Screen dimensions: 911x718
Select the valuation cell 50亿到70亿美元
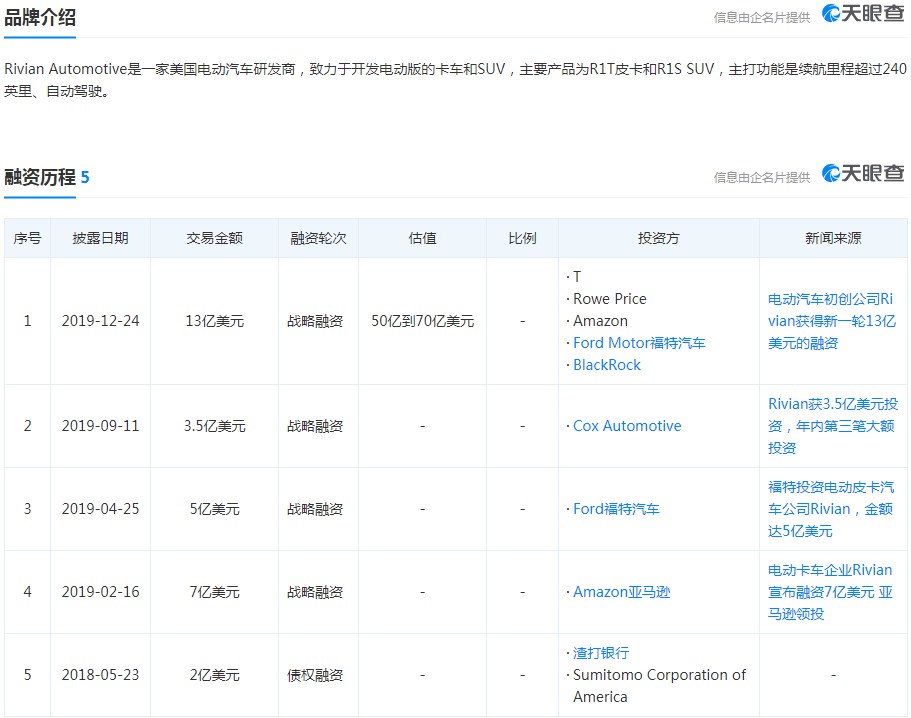coord(422,321)
